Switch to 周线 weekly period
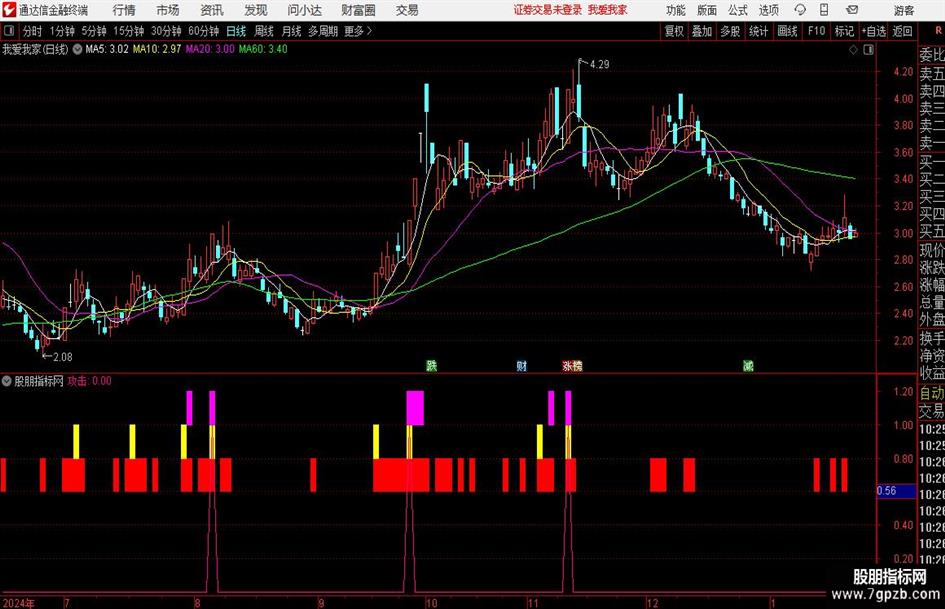945x609 pixels. 264,31
